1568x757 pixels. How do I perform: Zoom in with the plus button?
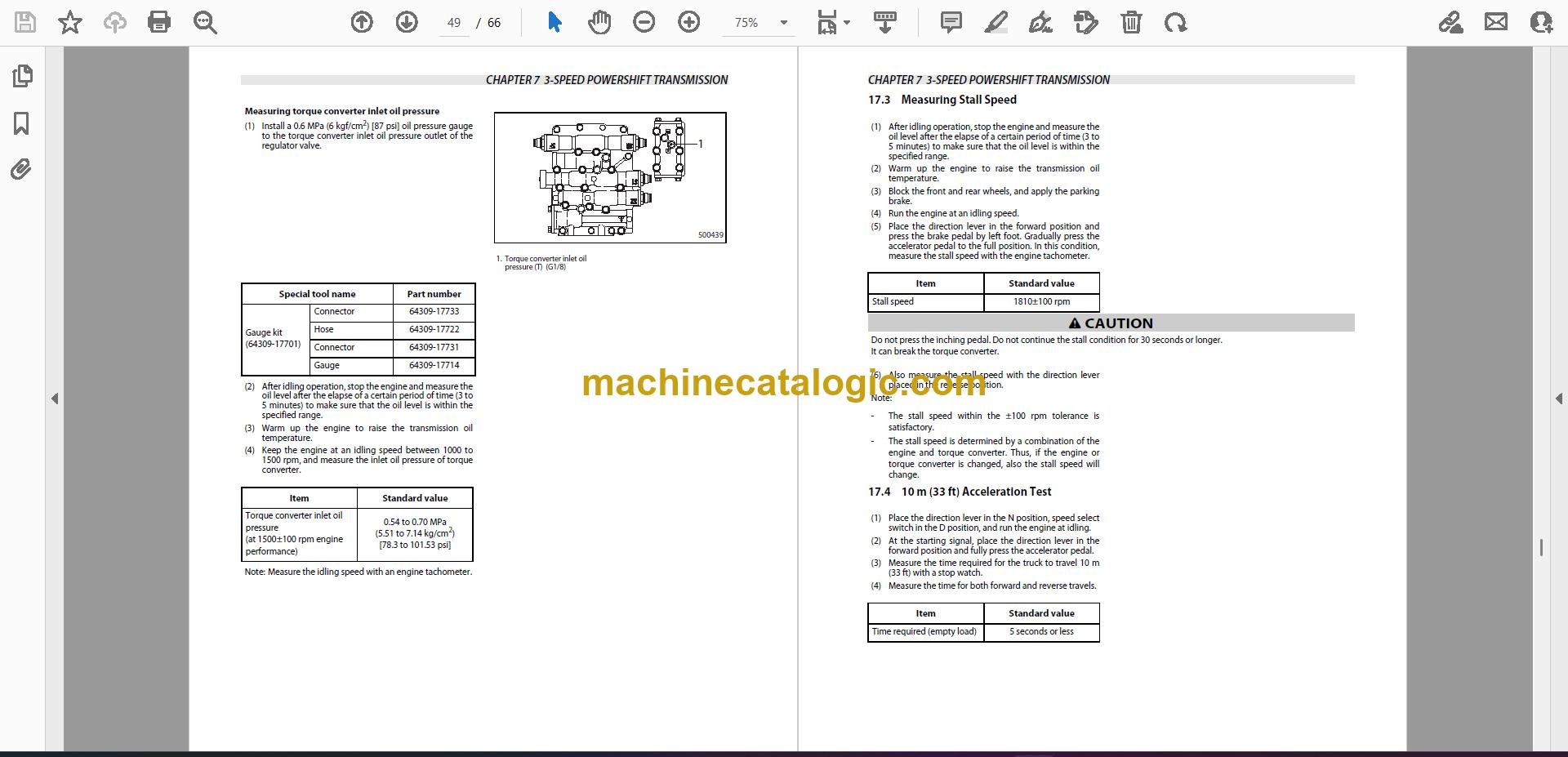pos(689,22)
